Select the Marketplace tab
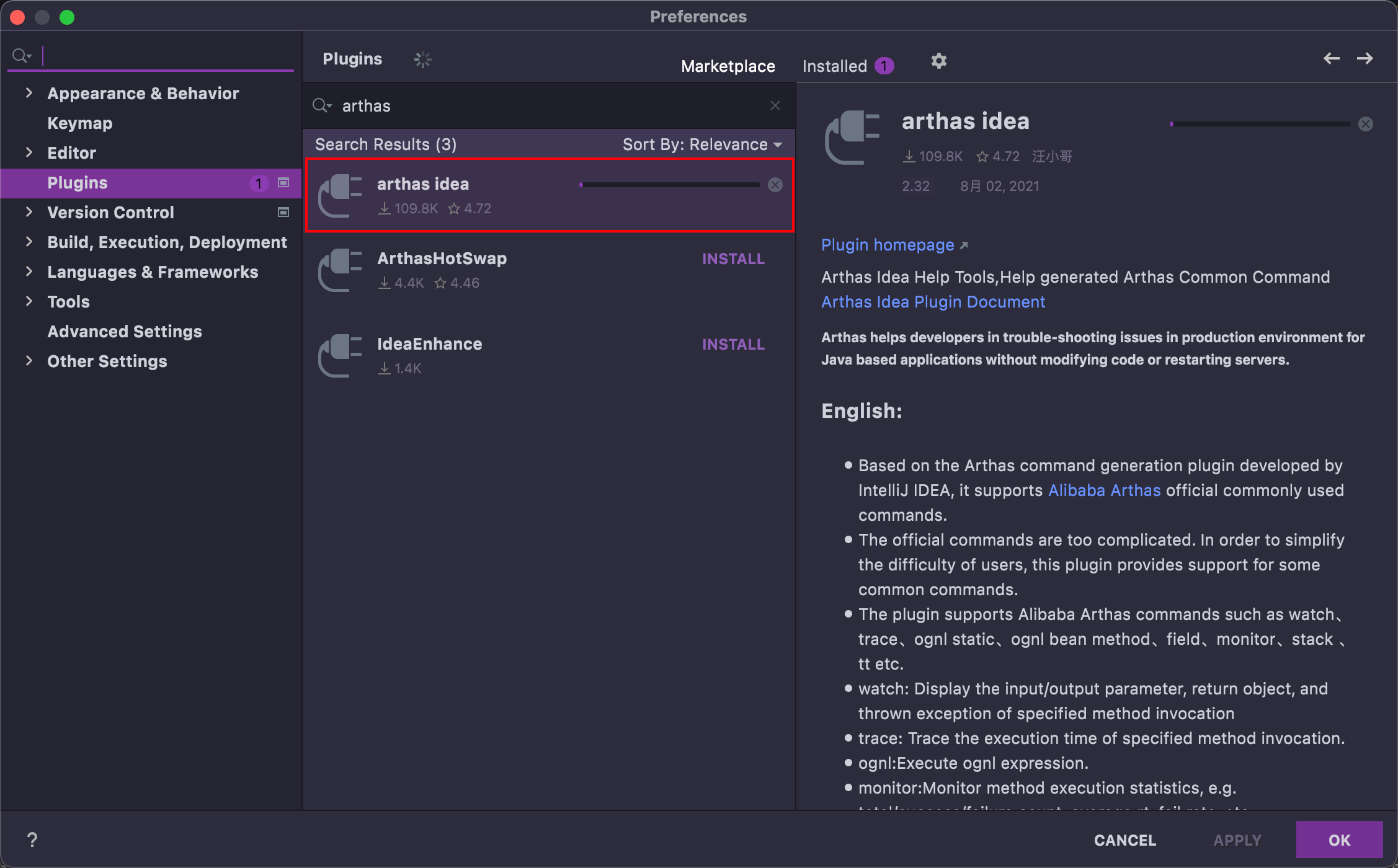The image size is (1398, 868). (x=728, y=66)
